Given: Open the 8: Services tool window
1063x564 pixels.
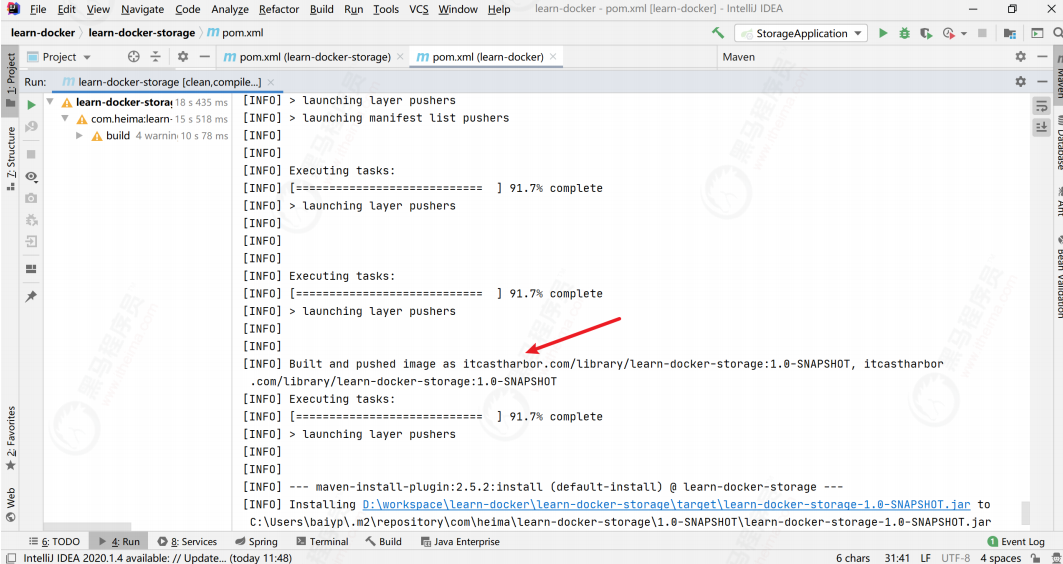Looking at the screenshot, I should pyautogui.click(x=187, y=542).
